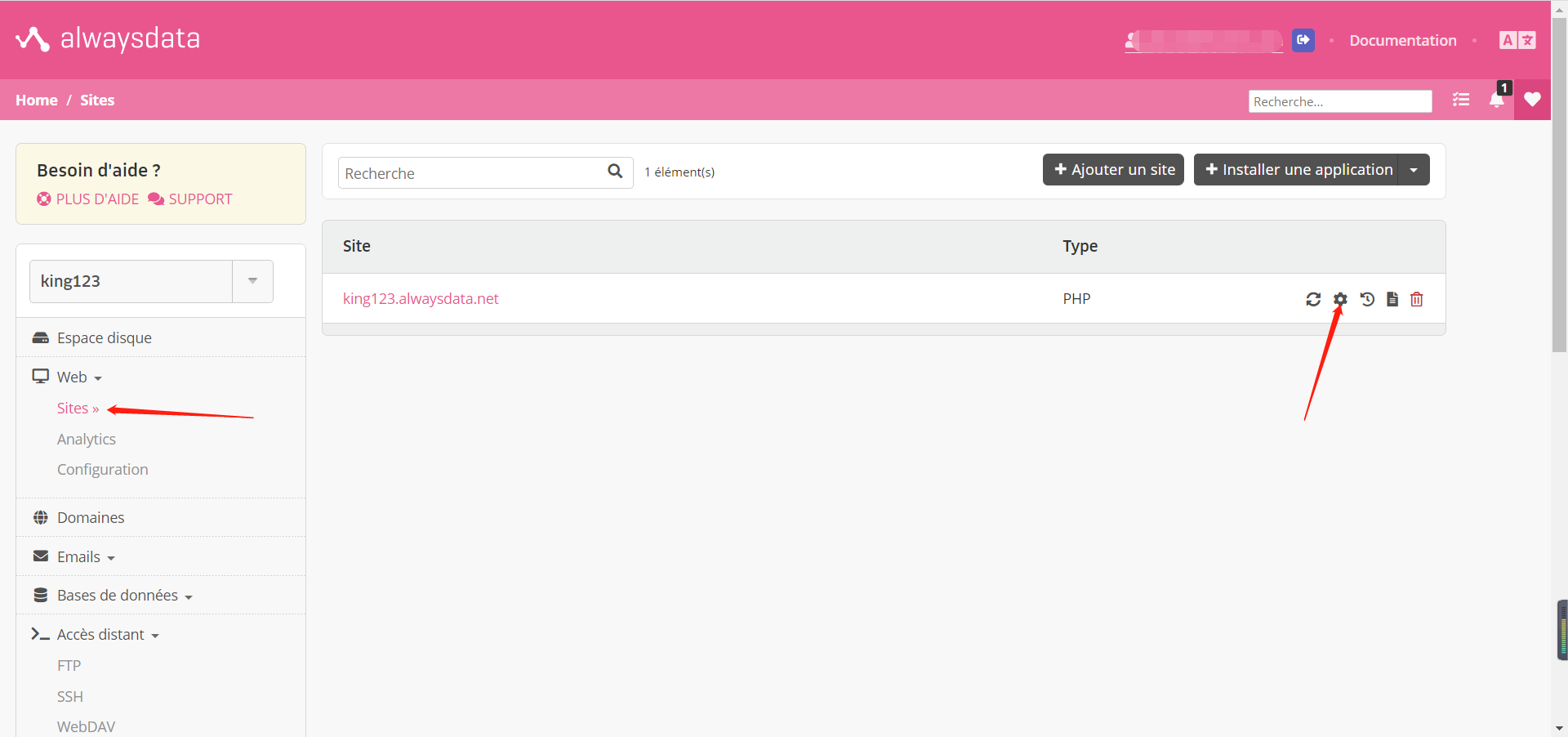This screenshot has width=1568, height=737.
Task: Go to Domaines in sidebar
Action: 91,518
